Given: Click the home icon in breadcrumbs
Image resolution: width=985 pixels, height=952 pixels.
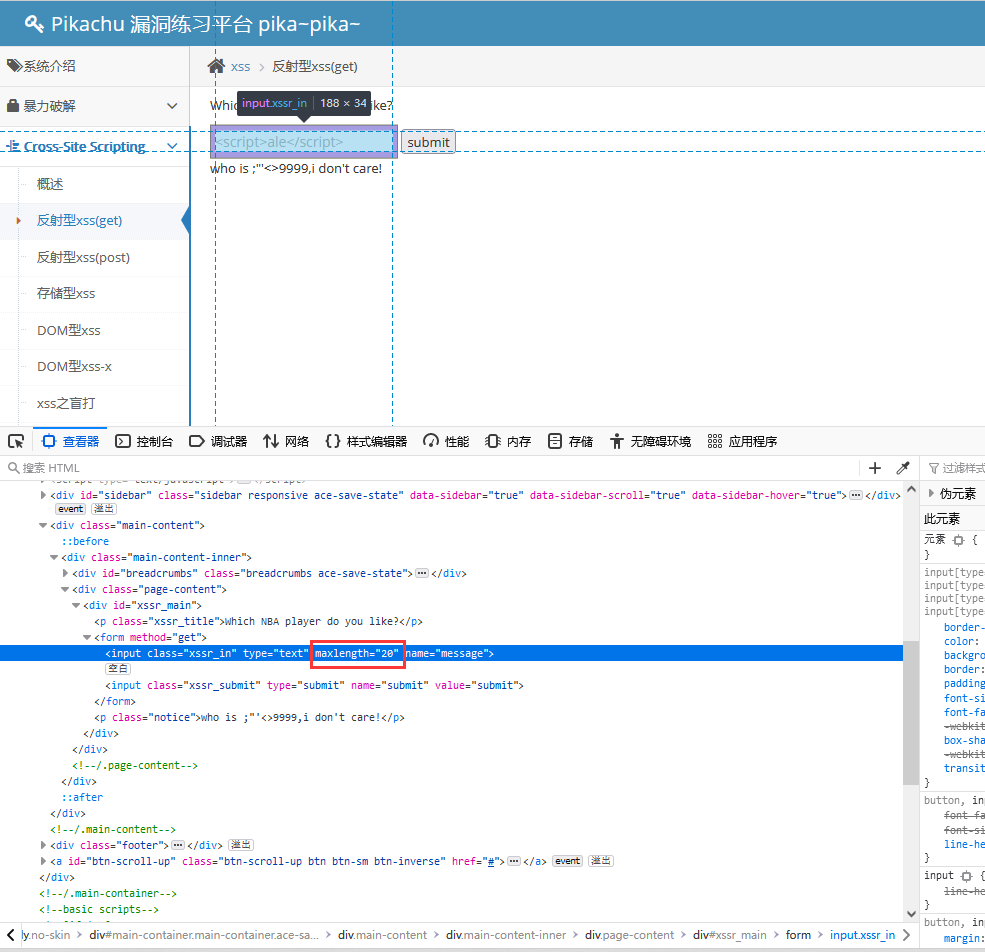Looking at the screenshot, I should point(216,66).
